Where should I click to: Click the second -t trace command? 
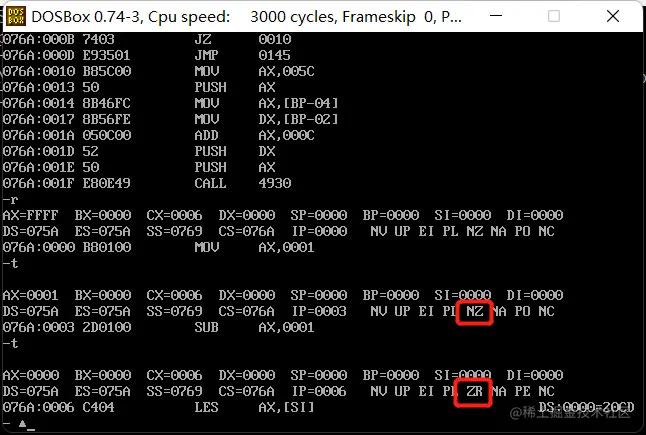10,343
